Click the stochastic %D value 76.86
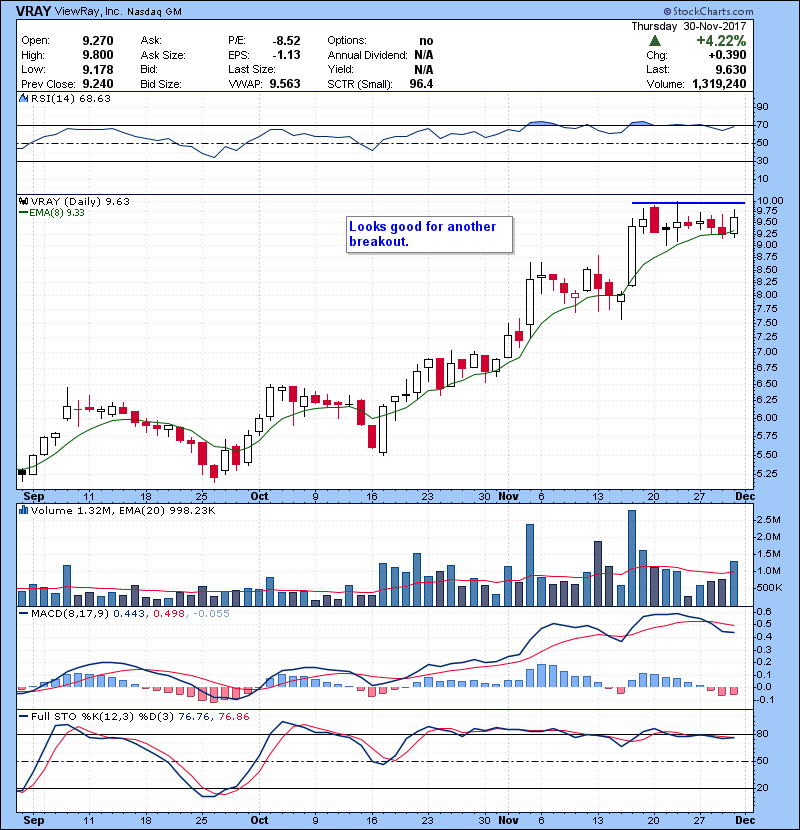The height and width of the screenshot is (830, 800). point(233,716)
